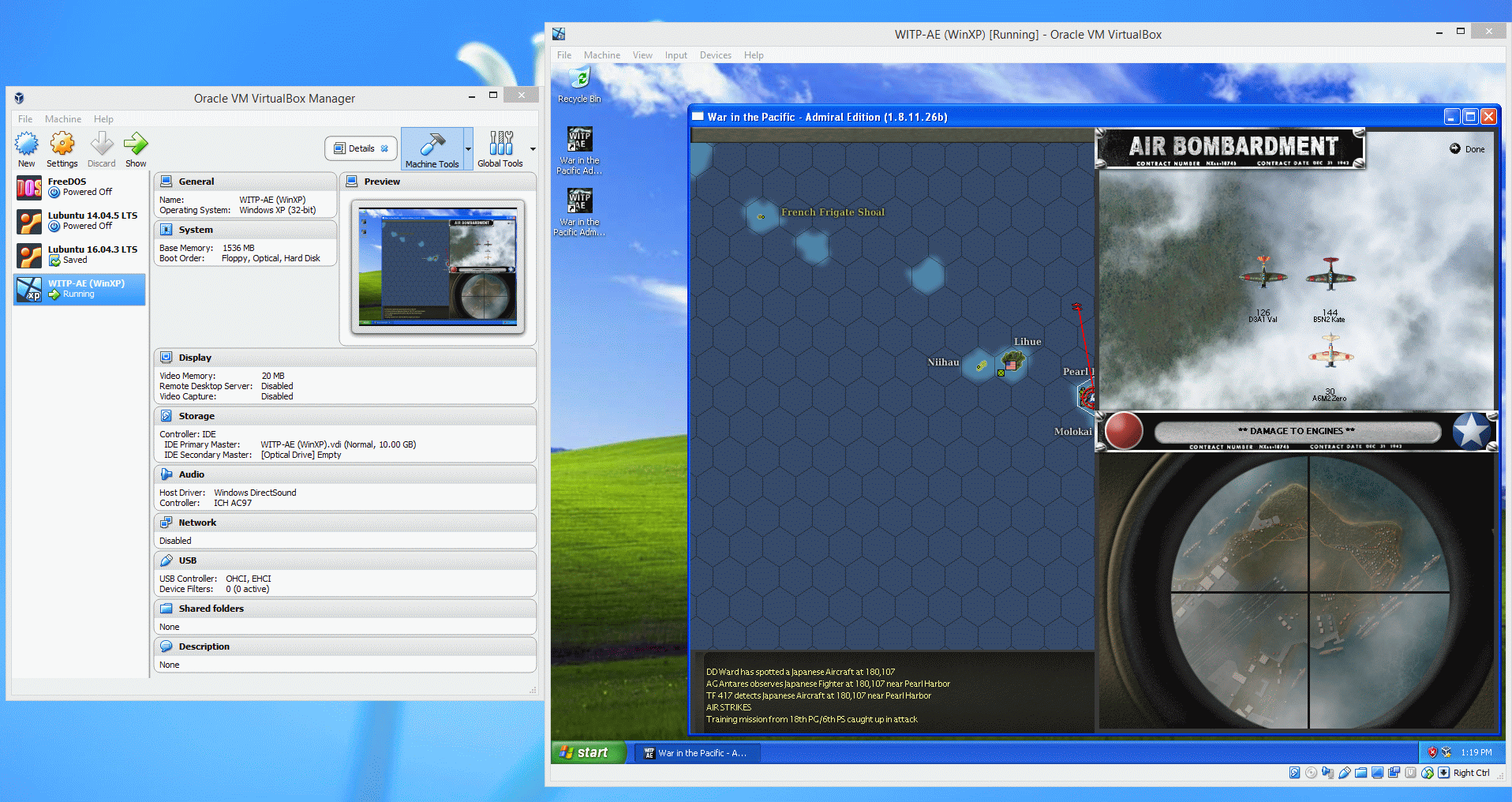Open the Display section header link
Screen dimensions: 1512x802
195,358
